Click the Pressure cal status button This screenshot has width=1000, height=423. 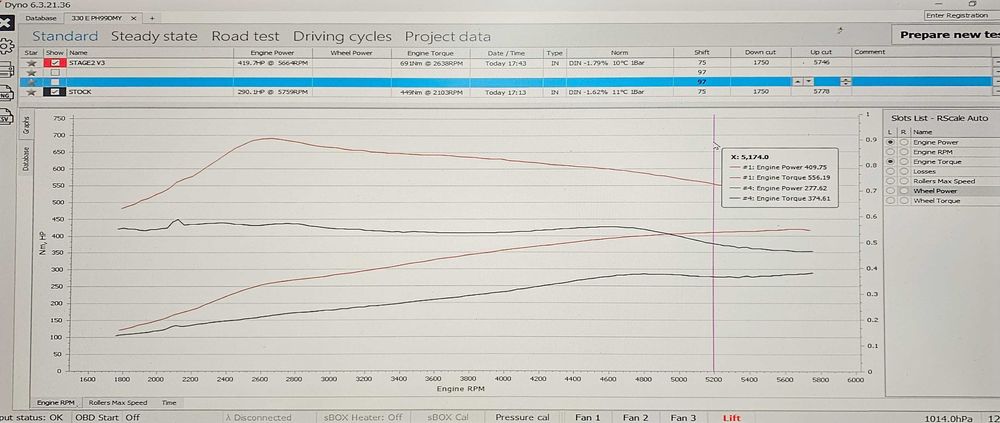click(523, 417)
